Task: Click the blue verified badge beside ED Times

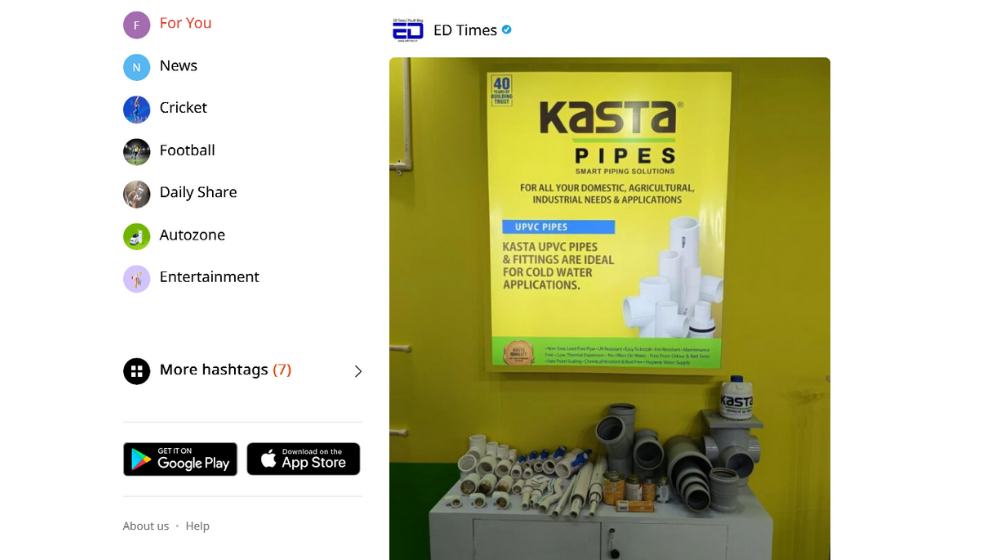Action: point(506,29)
